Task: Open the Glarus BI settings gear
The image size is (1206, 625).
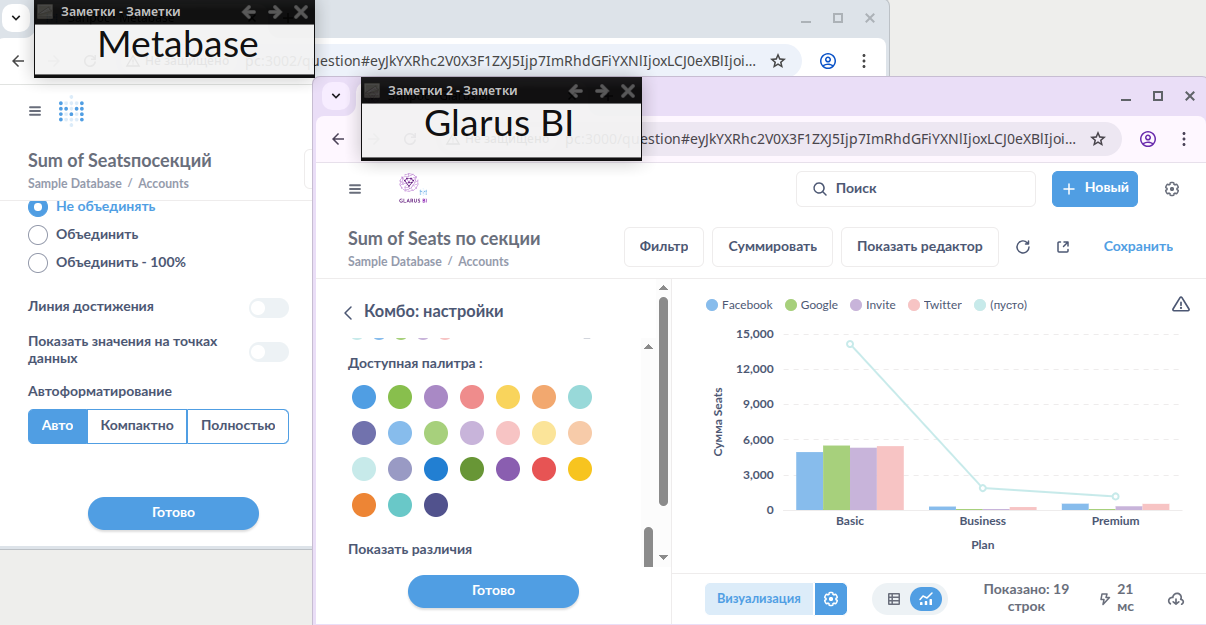Action: click(1172, 189)
